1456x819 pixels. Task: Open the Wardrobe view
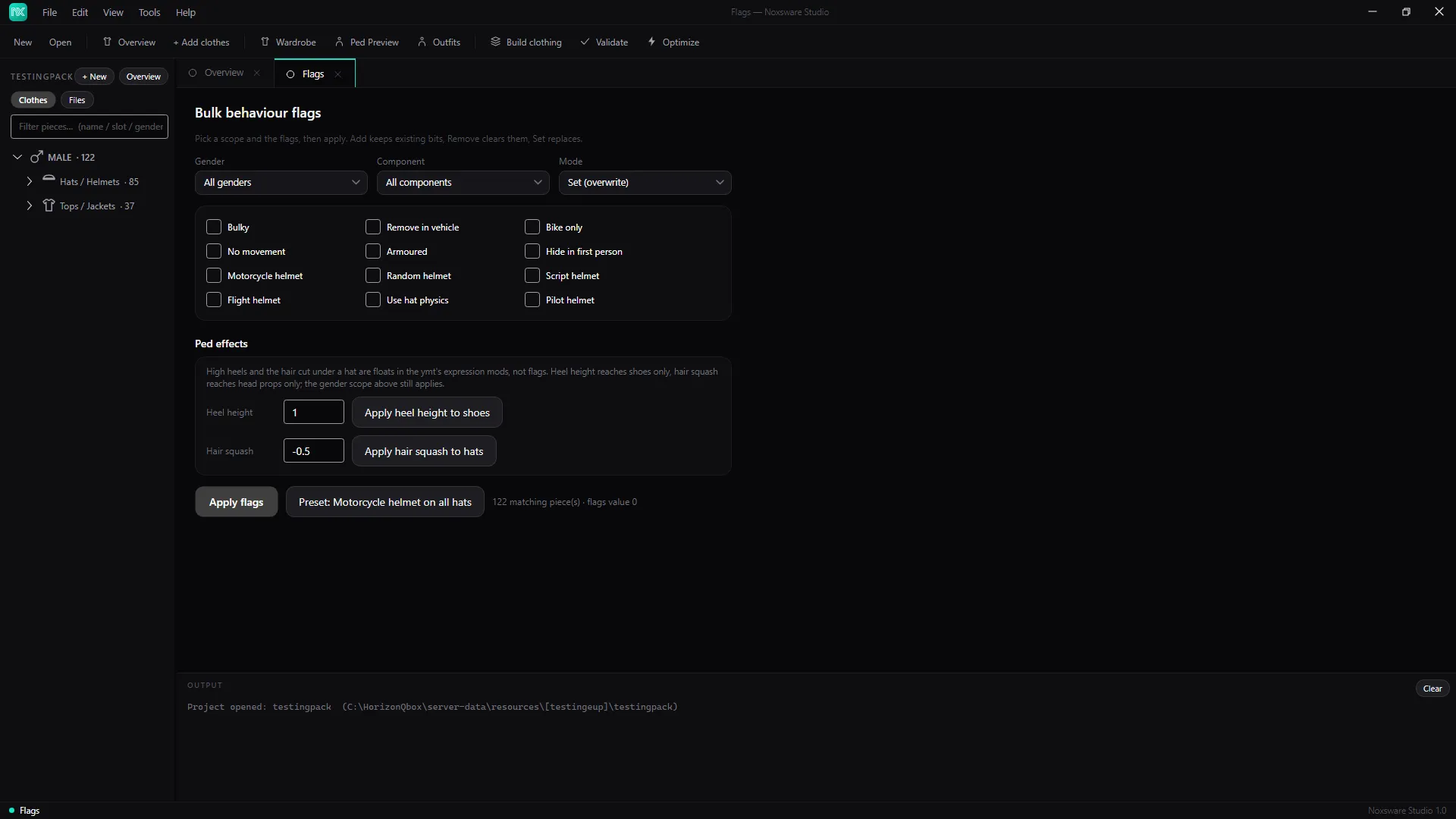point(288,42)
